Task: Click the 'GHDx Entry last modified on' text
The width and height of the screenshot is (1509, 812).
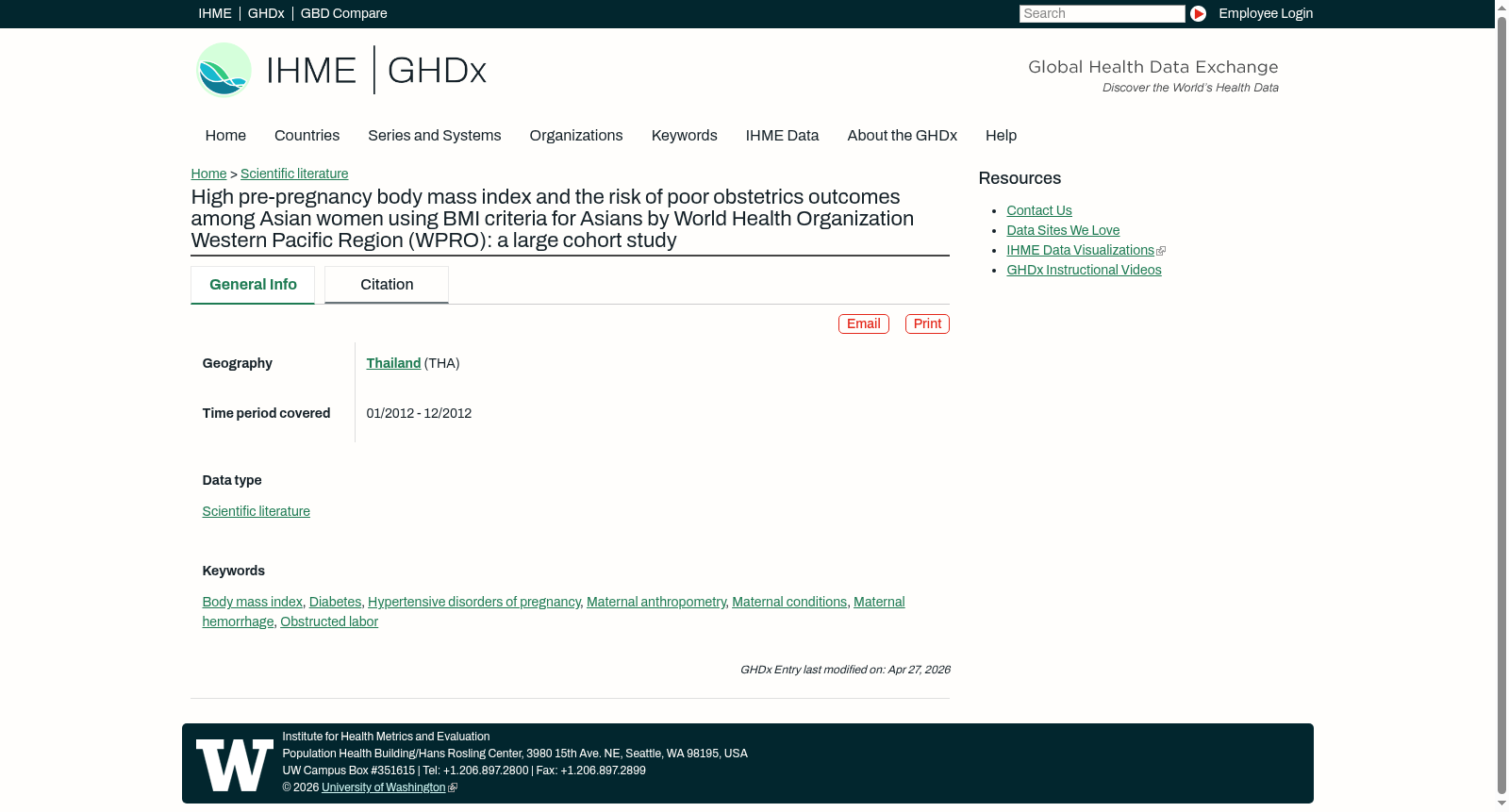Action: 845,670
